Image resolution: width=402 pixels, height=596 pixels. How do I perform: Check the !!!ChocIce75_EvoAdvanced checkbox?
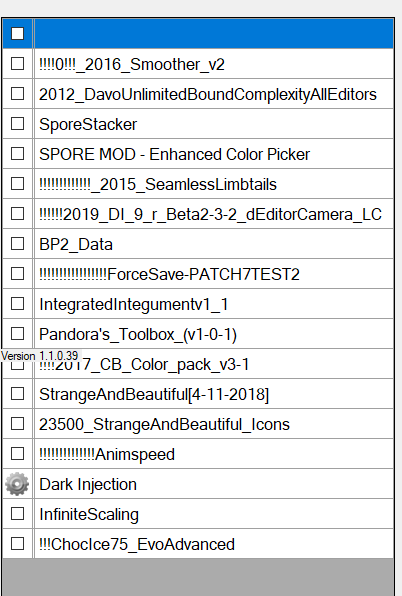[17, 544]
